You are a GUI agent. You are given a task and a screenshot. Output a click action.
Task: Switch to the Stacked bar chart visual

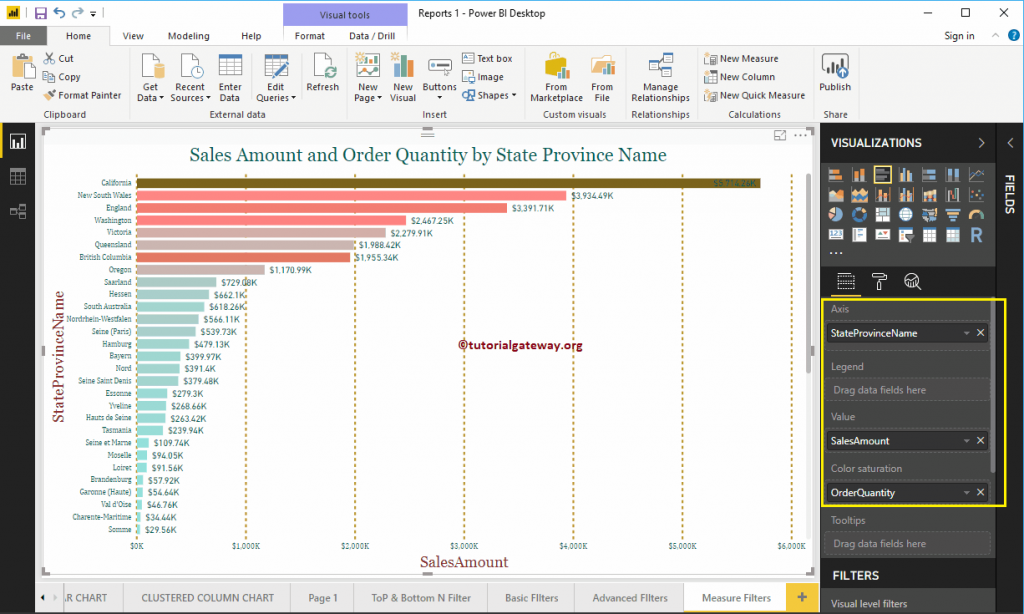834,176
